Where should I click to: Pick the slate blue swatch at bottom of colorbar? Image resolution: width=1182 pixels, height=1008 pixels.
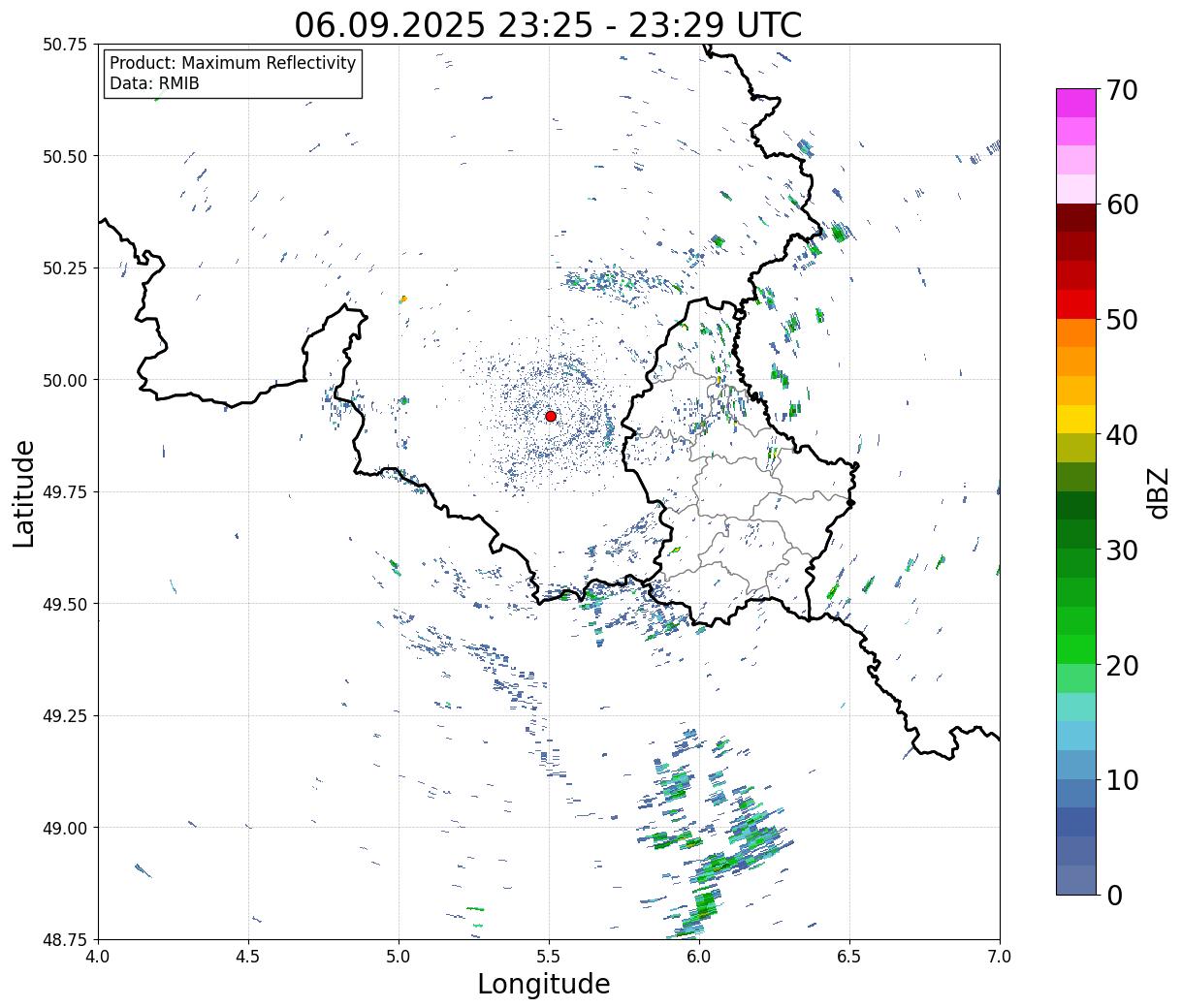[x=1076, y=879]
